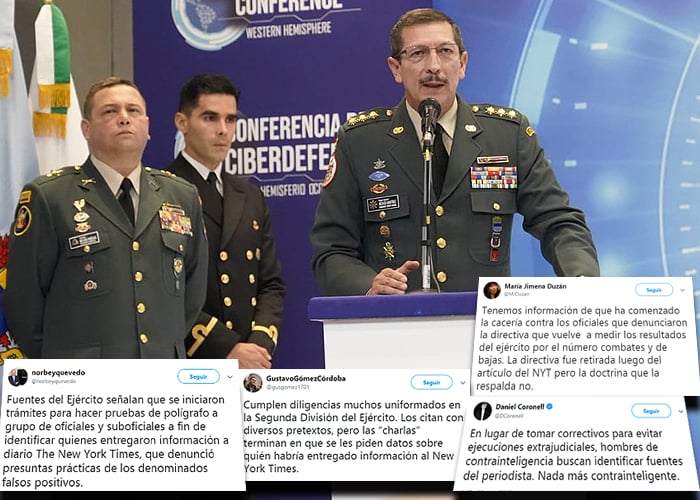Click the @norbeyquevedo handle
Image resolution: width=700 pixels, height=500 pixels.
pyautogui.click(x=54, y=381)
